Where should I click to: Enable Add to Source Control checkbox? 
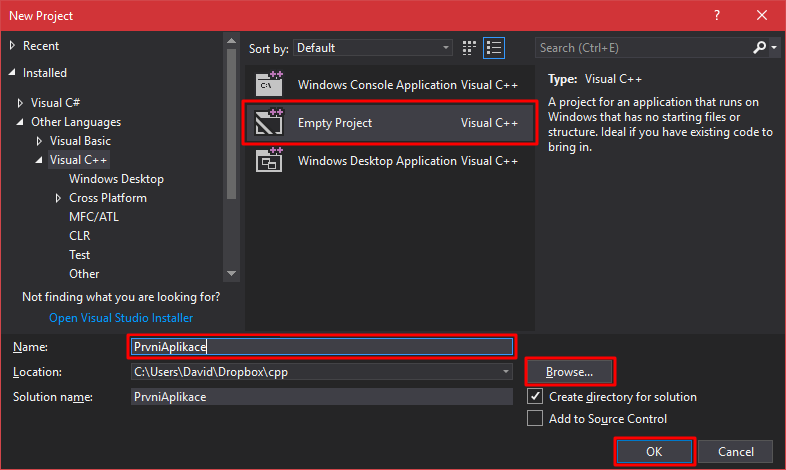pyautogui.click(x=535, y=418)
